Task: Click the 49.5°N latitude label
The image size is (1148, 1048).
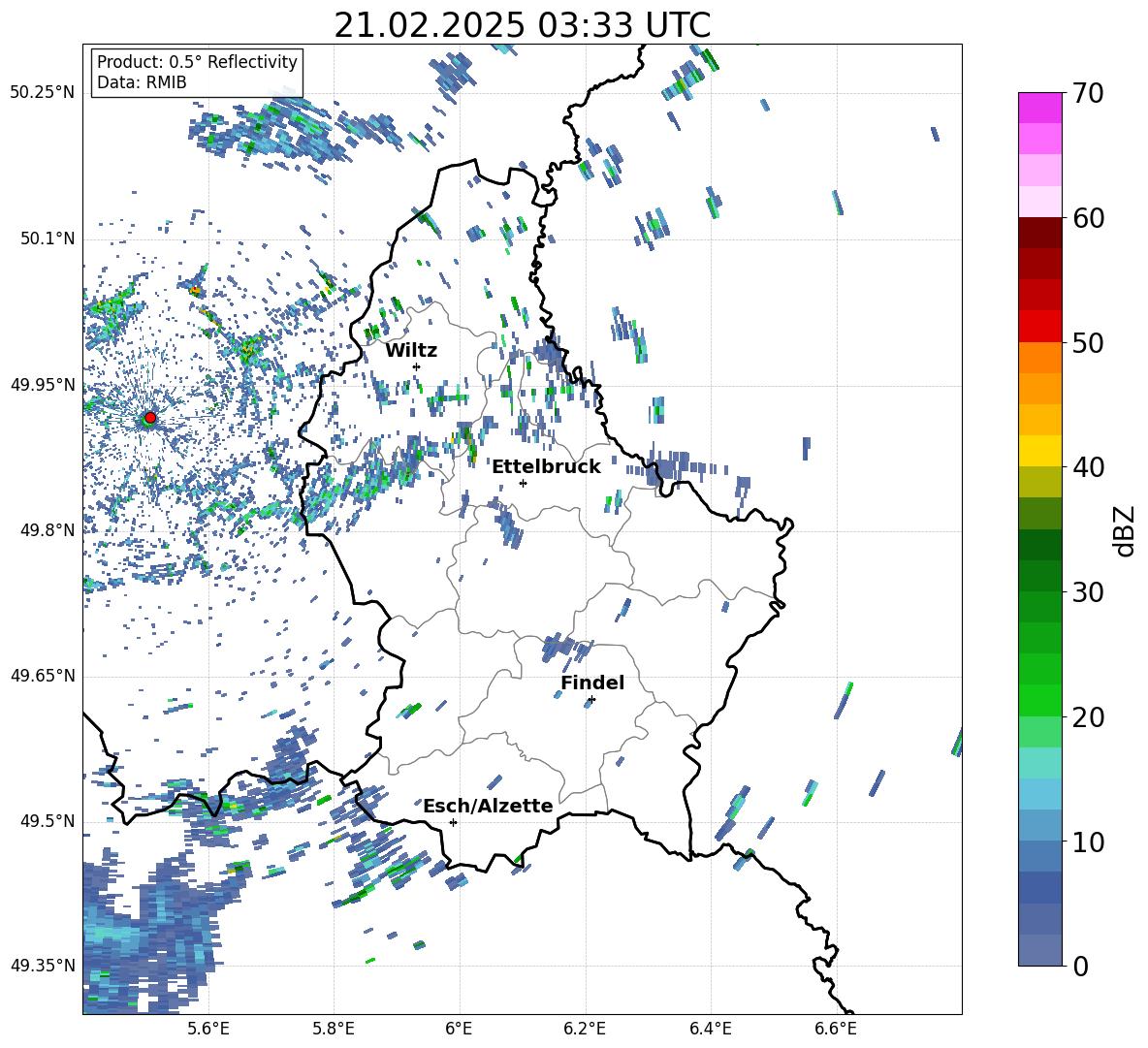Action: pos(47,821)
